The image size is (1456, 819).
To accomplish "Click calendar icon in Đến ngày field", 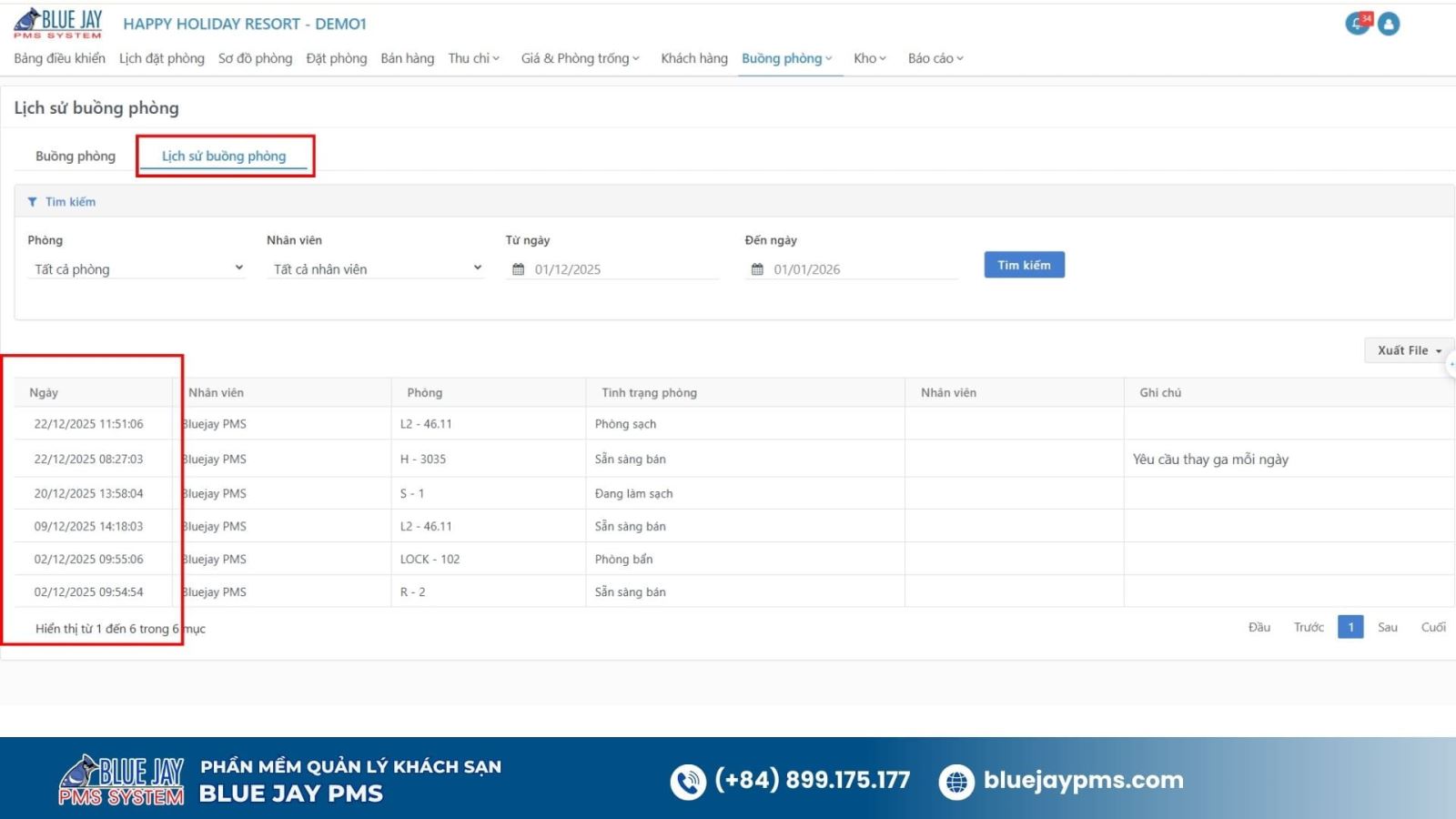I will click(757, 269).
